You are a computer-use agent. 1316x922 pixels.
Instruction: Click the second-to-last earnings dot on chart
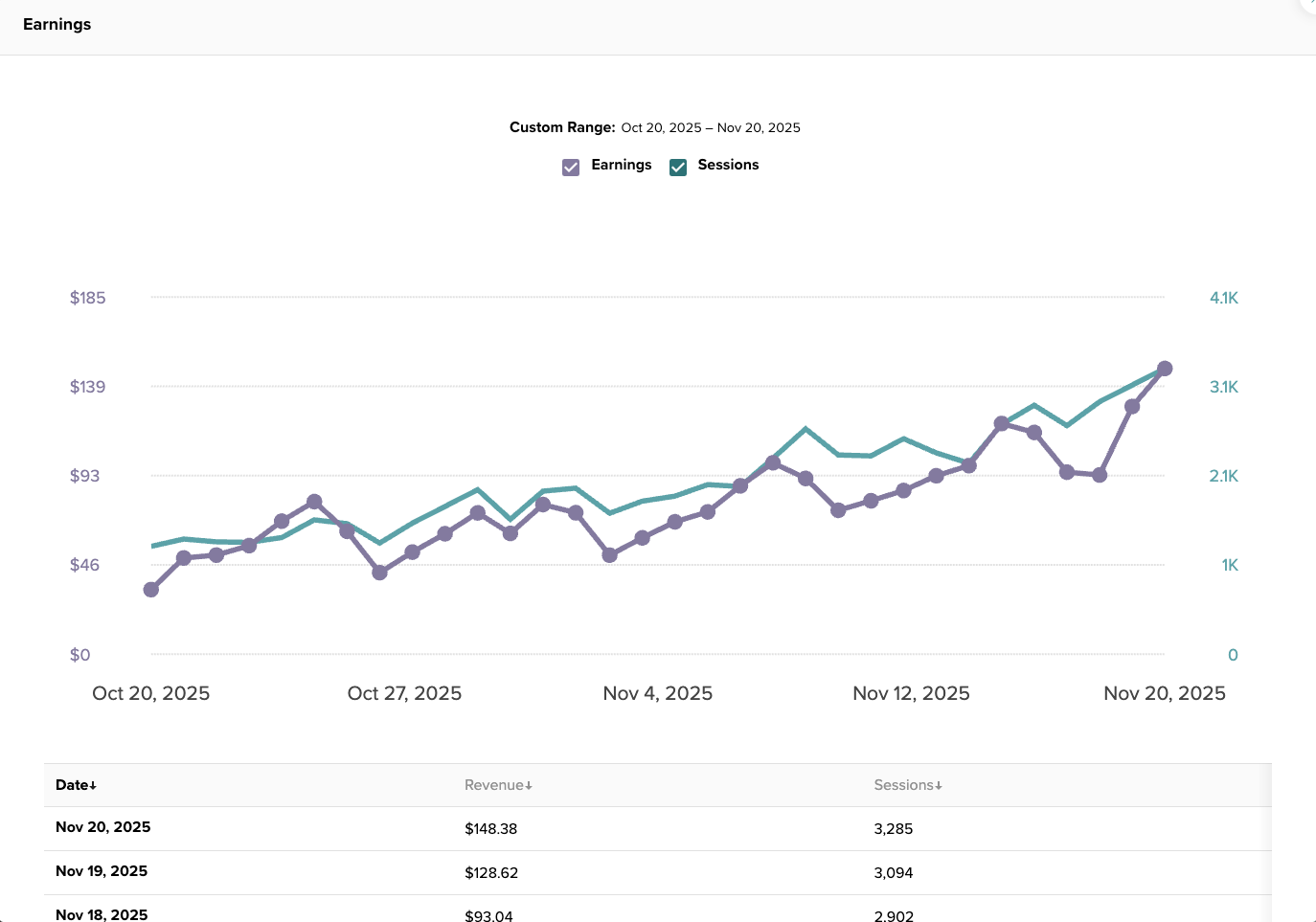pos(1132,407)
